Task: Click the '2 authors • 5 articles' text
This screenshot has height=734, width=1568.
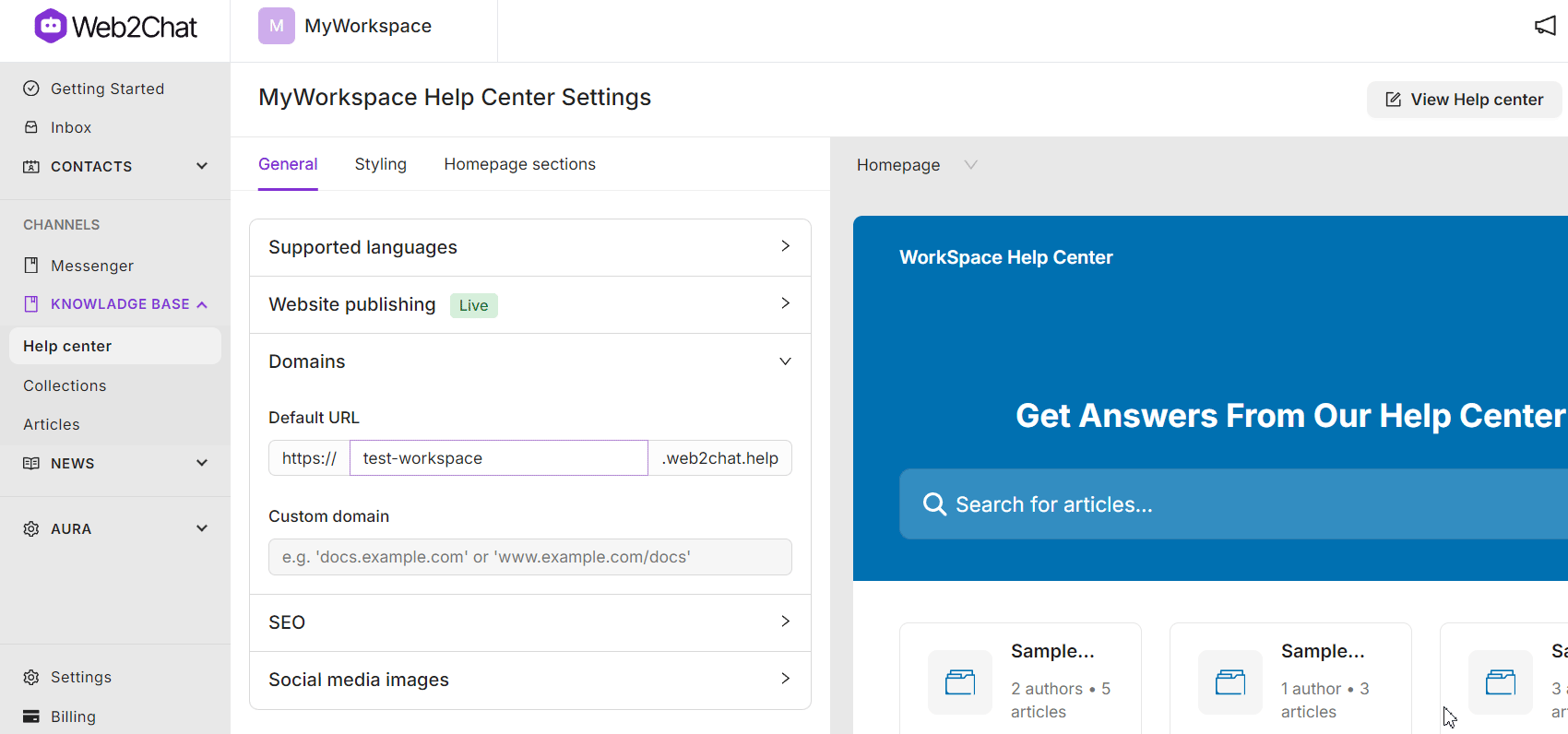Action: [1061, 700]
